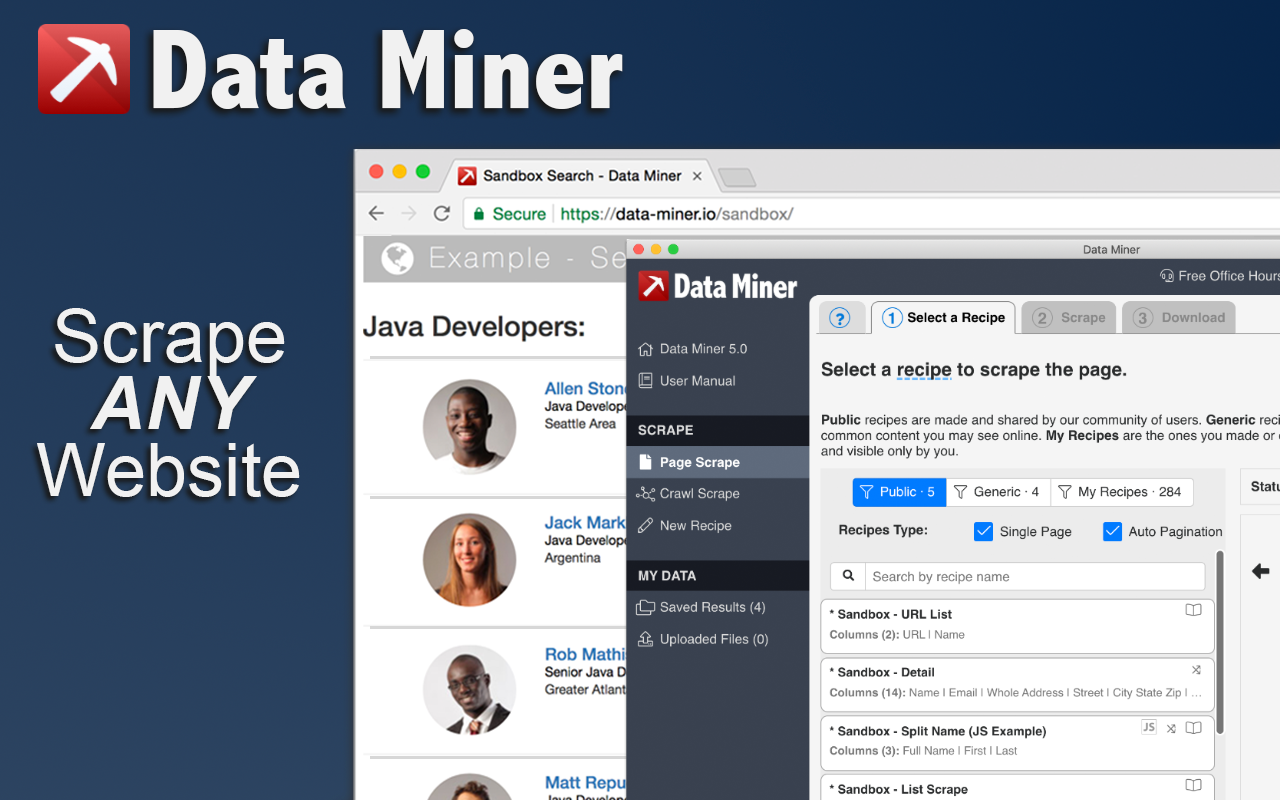
Task: Open the book icon on Sandbox URL List recipe
Action: click(1193, 610)
